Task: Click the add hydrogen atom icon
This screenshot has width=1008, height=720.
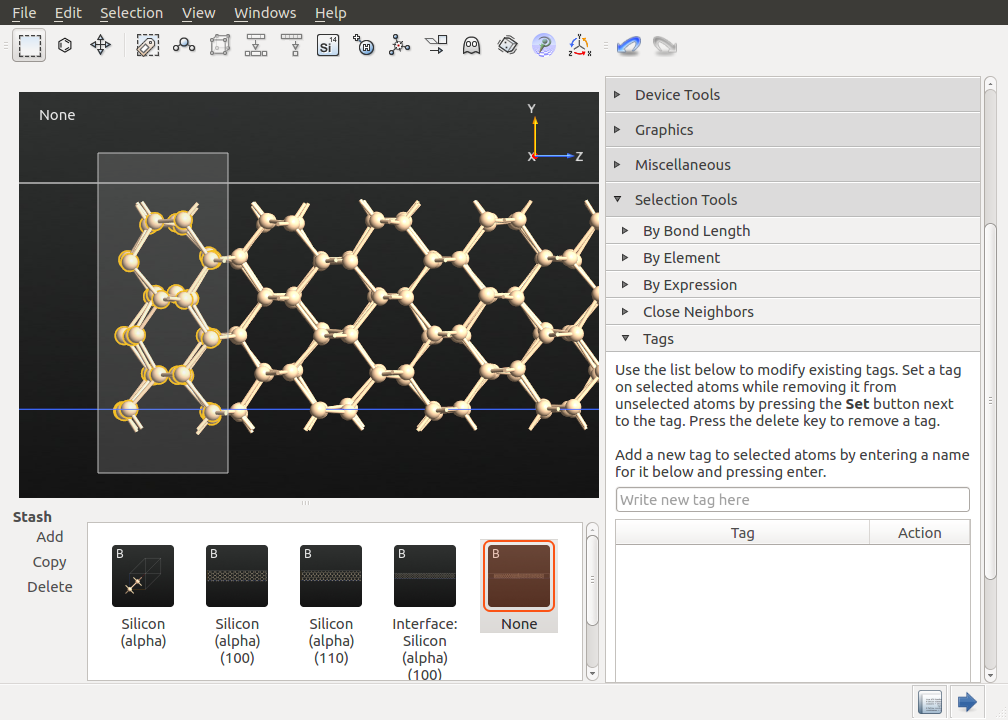Action: point(364,46)
